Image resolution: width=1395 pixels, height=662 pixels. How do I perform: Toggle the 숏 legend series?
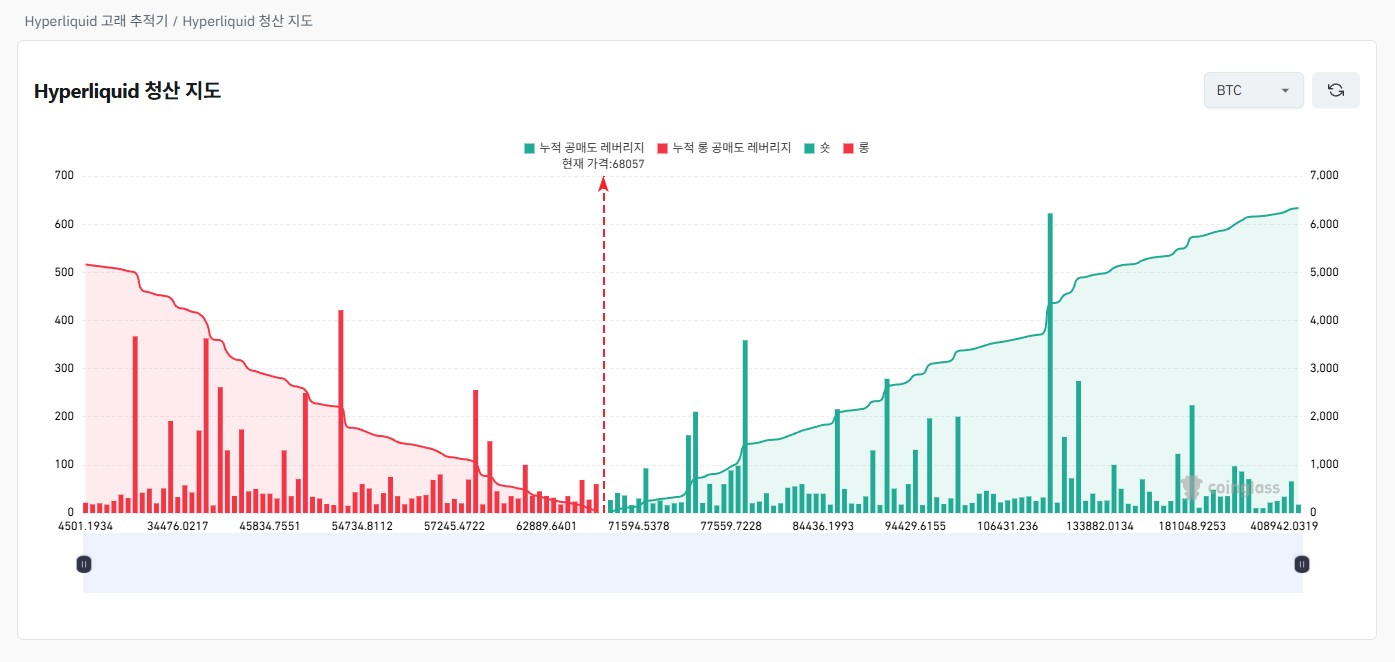pyautogui.click(x=817, y=148)
